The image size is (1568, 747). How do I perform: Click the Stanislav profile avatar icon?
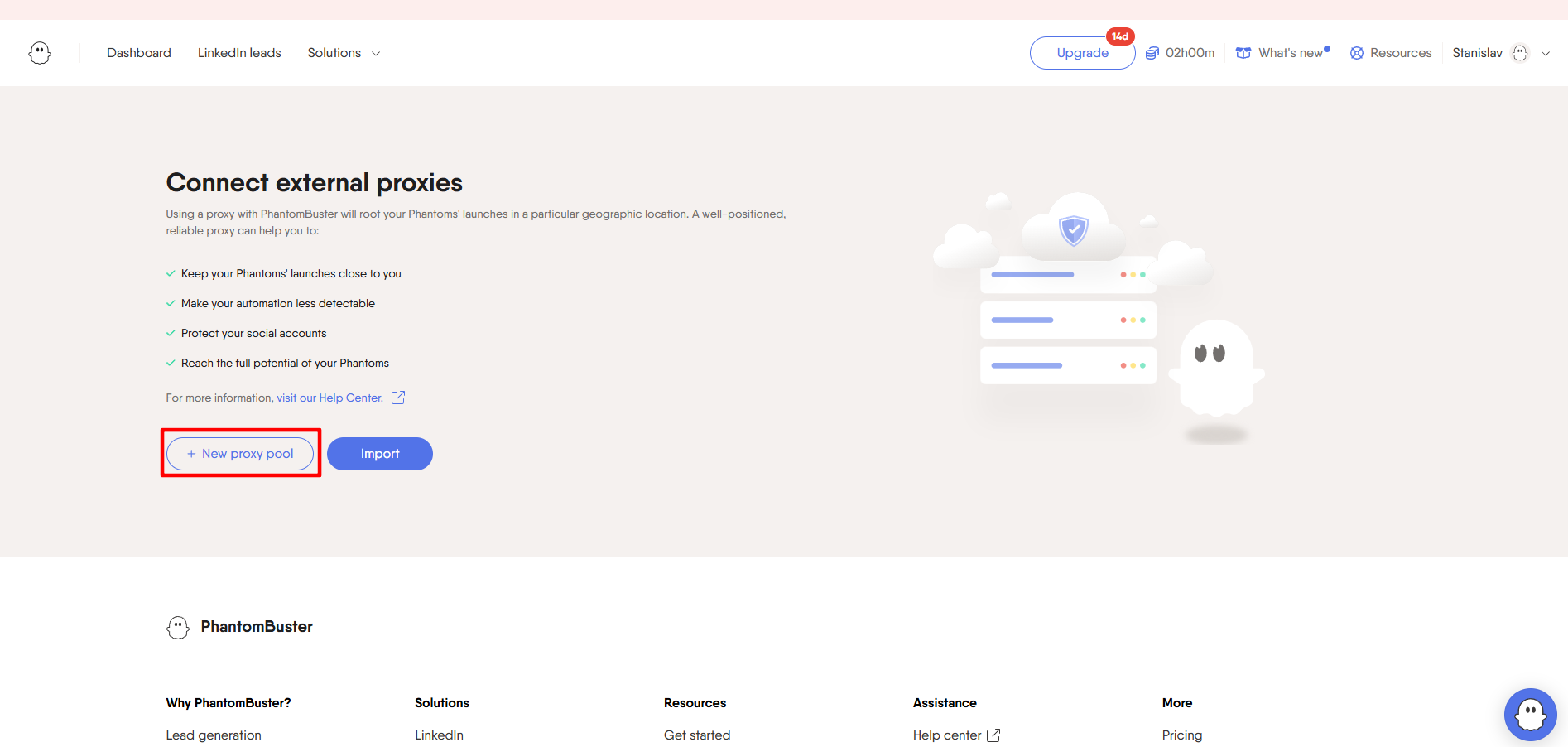[1520, 53]
